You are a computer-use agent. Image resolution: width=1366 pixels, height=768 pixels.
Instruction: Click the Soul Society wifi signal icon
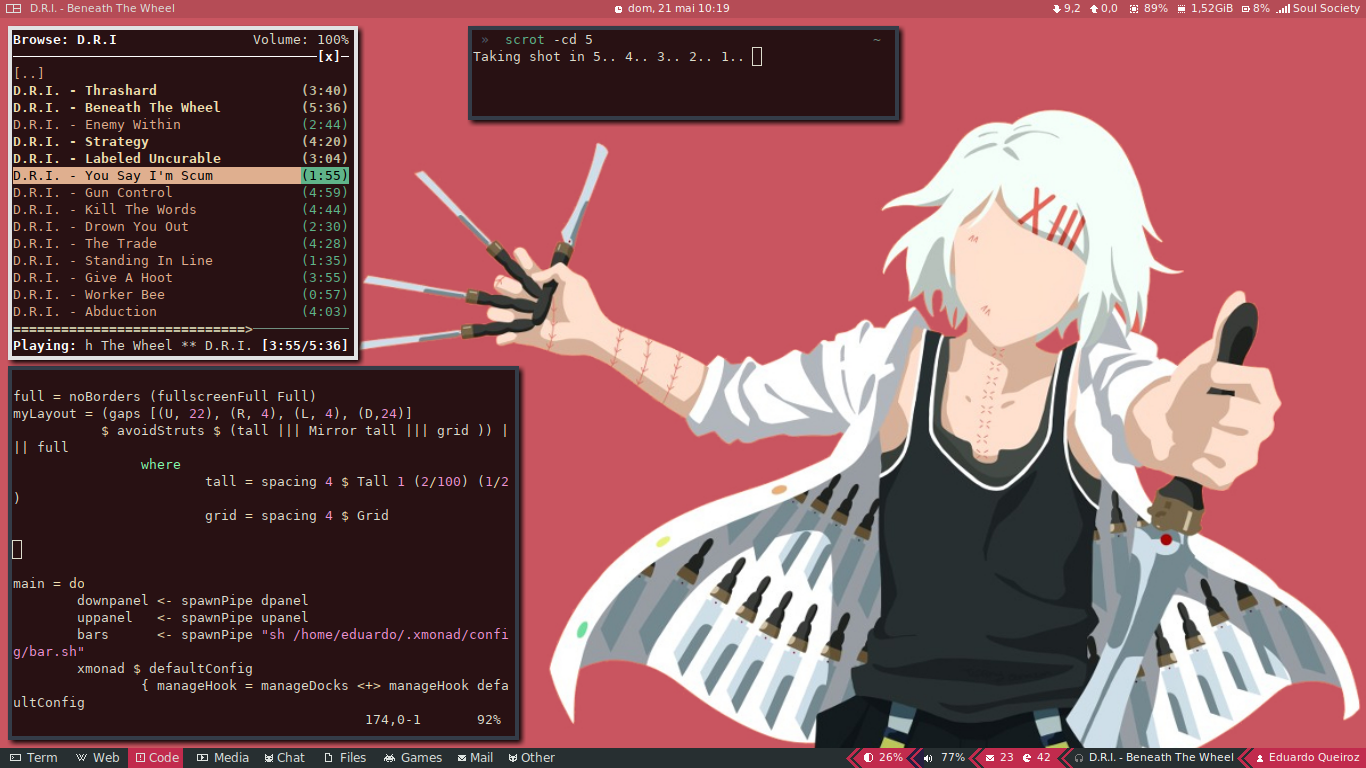tap(1284, 8)
